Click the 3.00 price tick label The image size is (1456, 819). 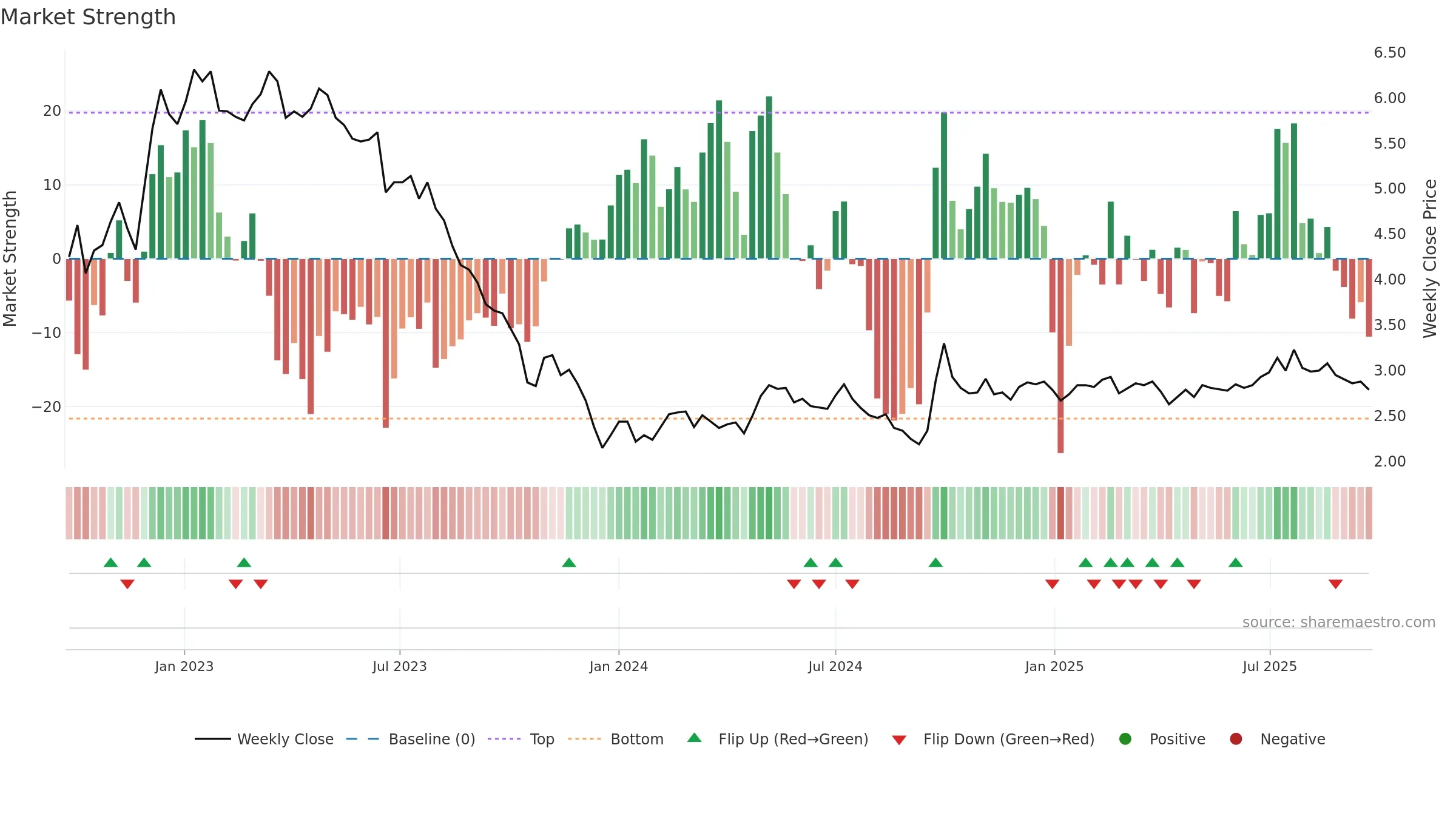click(x=1390, y=370)
